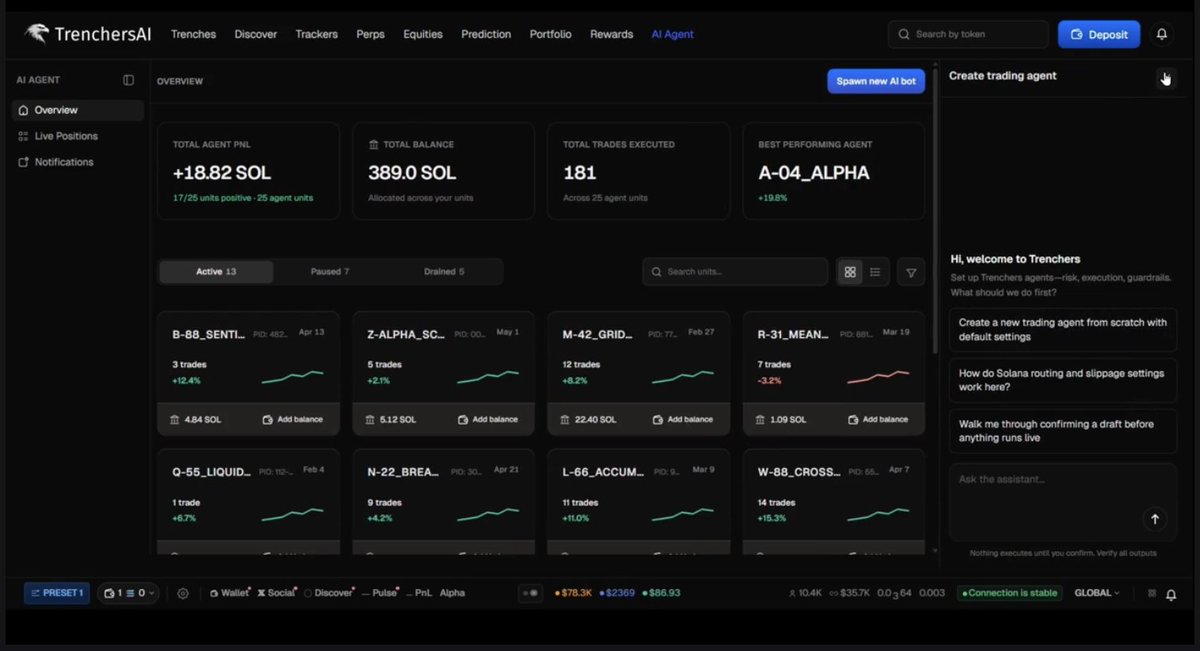This screenshot has height=651, width=1200.
Task: Click the A-04_ALPHA best performing agent
Action: click(x=814, y=173)
